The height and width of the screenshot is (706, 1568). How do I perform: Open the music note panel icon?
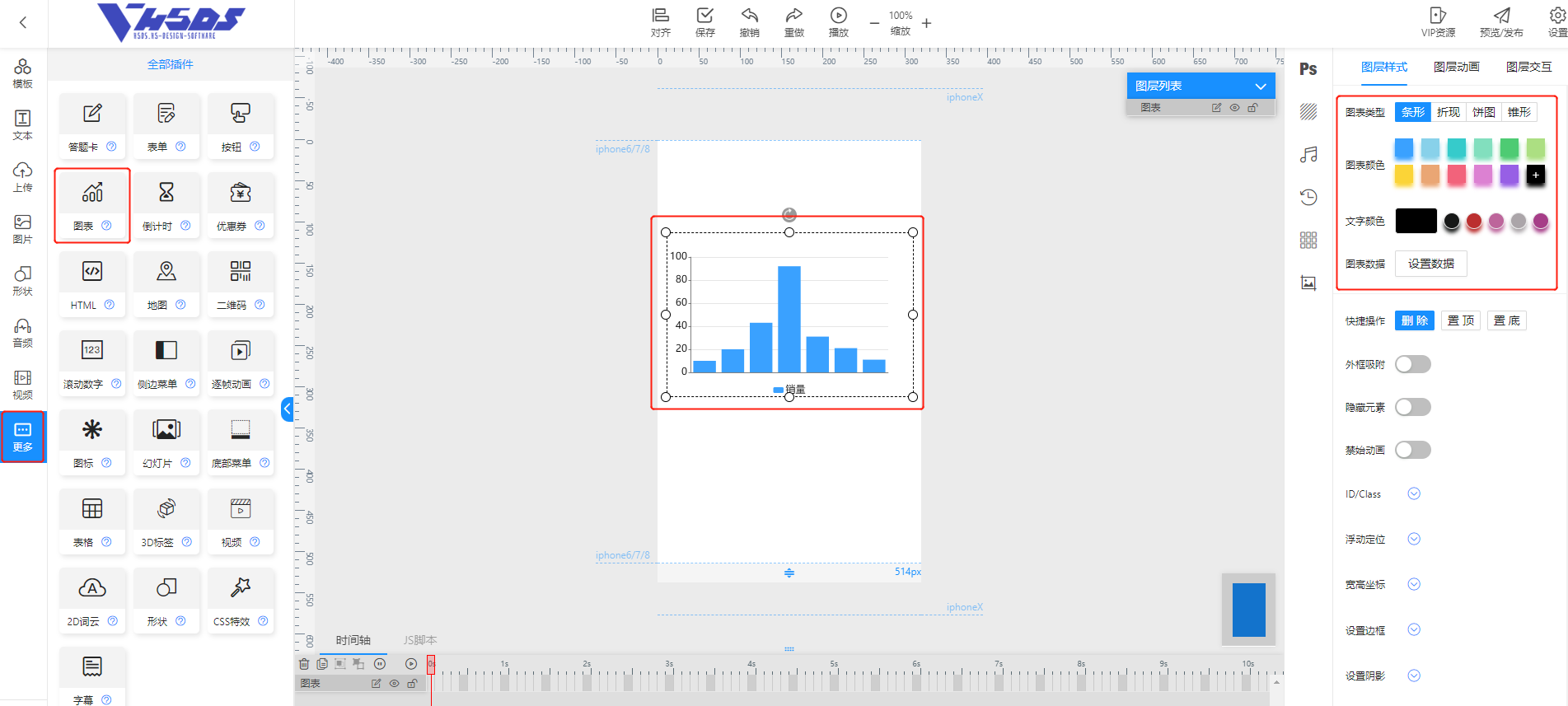1308,154
